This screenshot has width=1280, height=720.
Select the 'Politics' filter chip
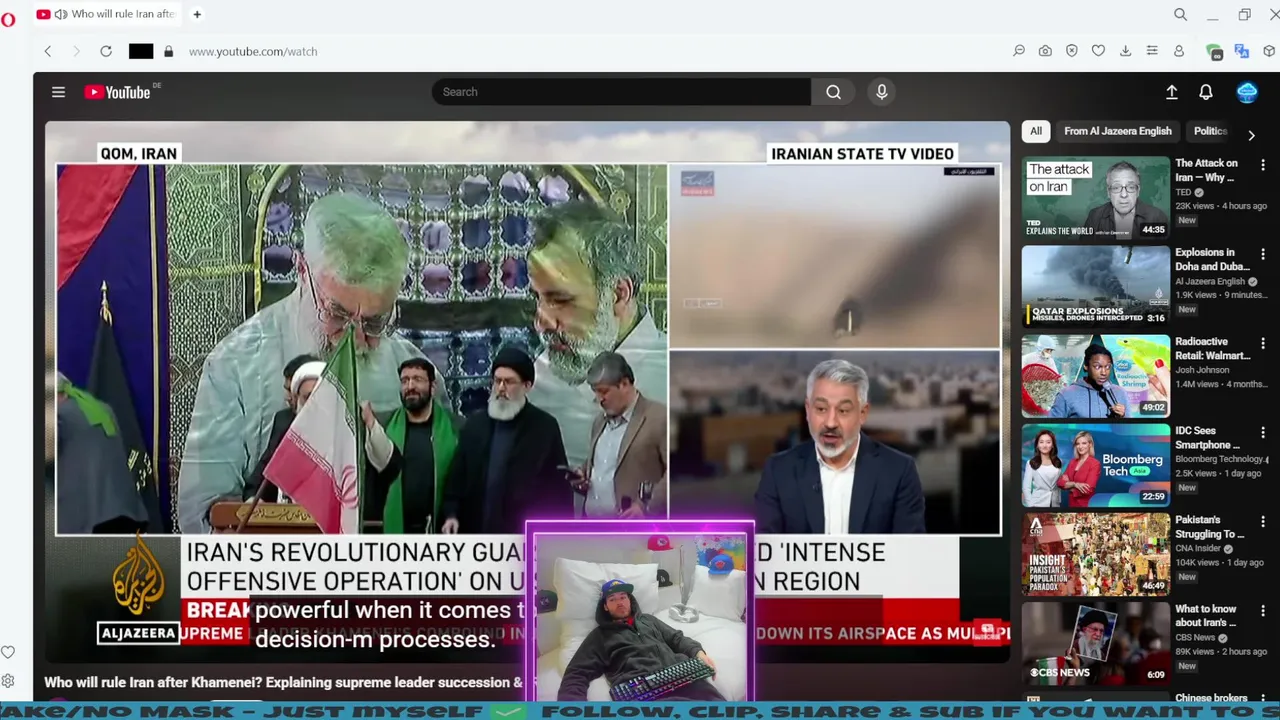click(1210, 131)
